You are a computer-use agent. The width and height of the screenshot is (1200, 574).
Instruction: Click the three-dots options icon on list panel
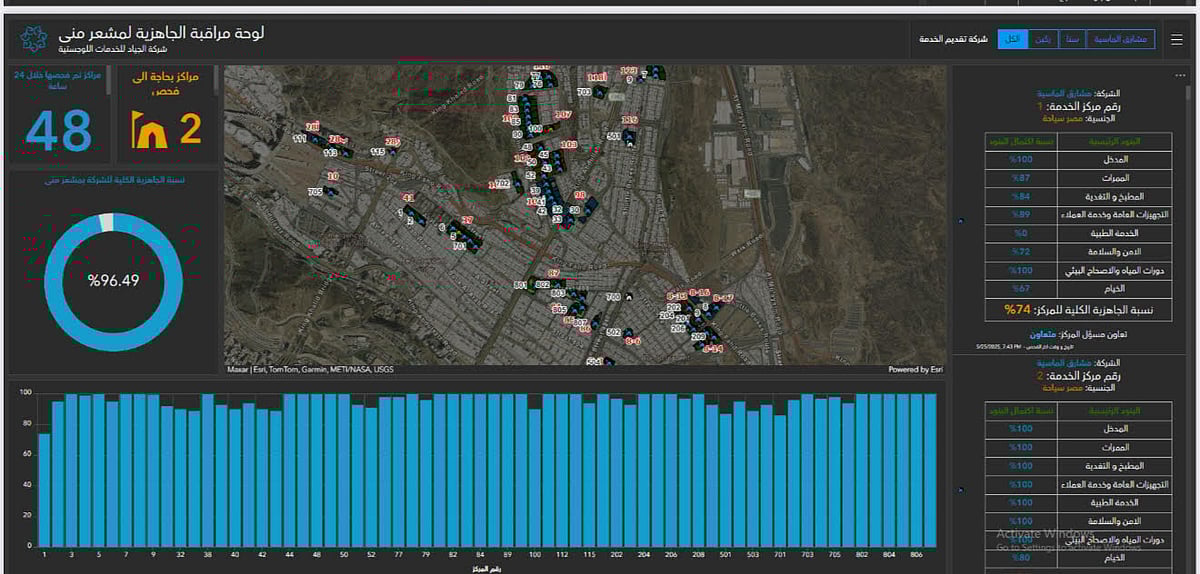(x=1180, y=75)
